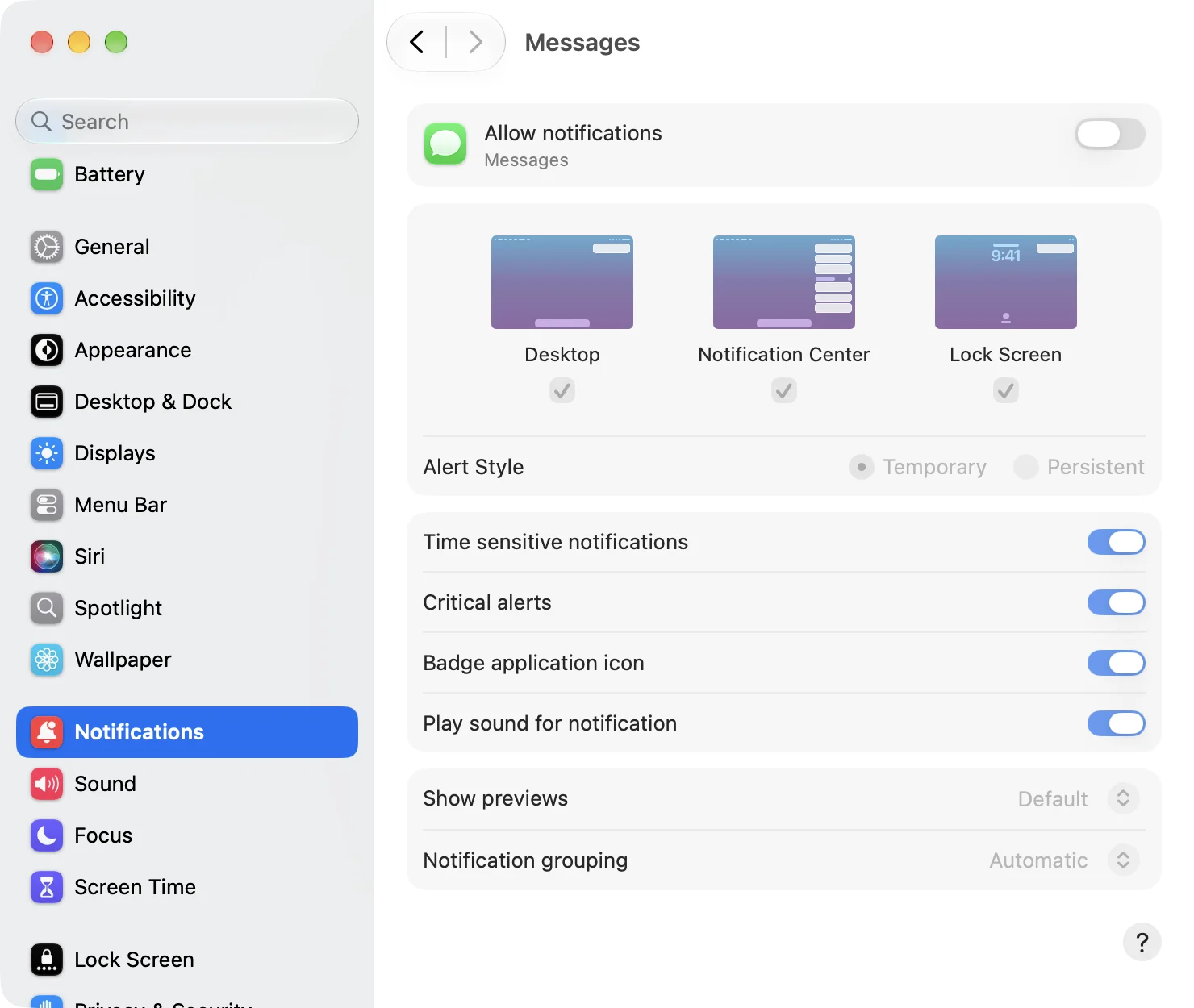Click the green Messages app icon
Image resolution: width=1194 pixels, height=1008 pixels.
pos(445,144)
